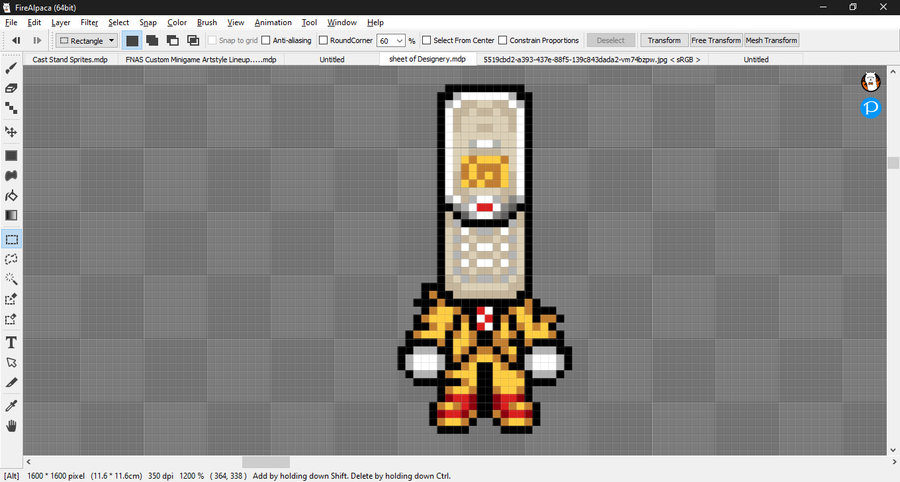This screenshot has width=900, height=482.
Task: Select the Divide/knife tool
Action: coord(11,383)
